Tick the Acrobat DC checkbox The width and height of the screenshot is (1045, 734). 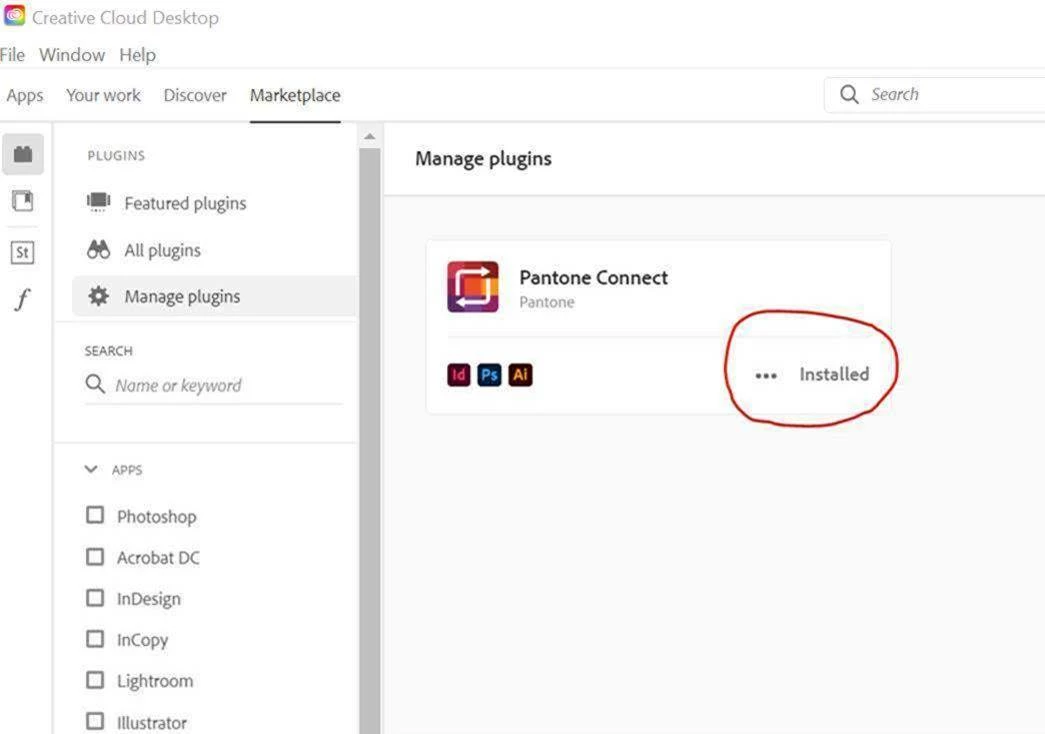(95, 556)
